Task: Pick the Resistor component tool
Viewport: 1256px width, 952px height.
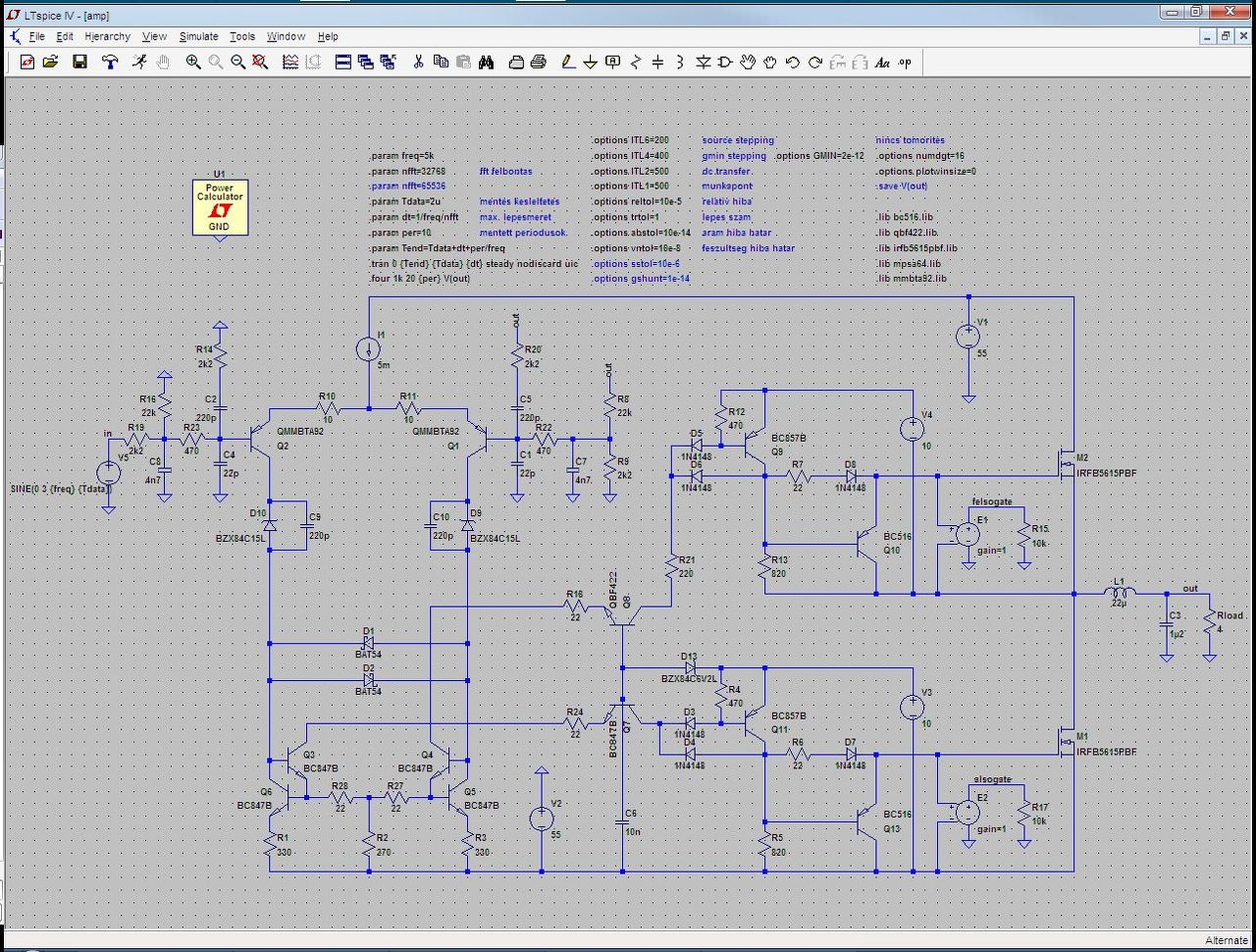Action: (x=636, y=62)
